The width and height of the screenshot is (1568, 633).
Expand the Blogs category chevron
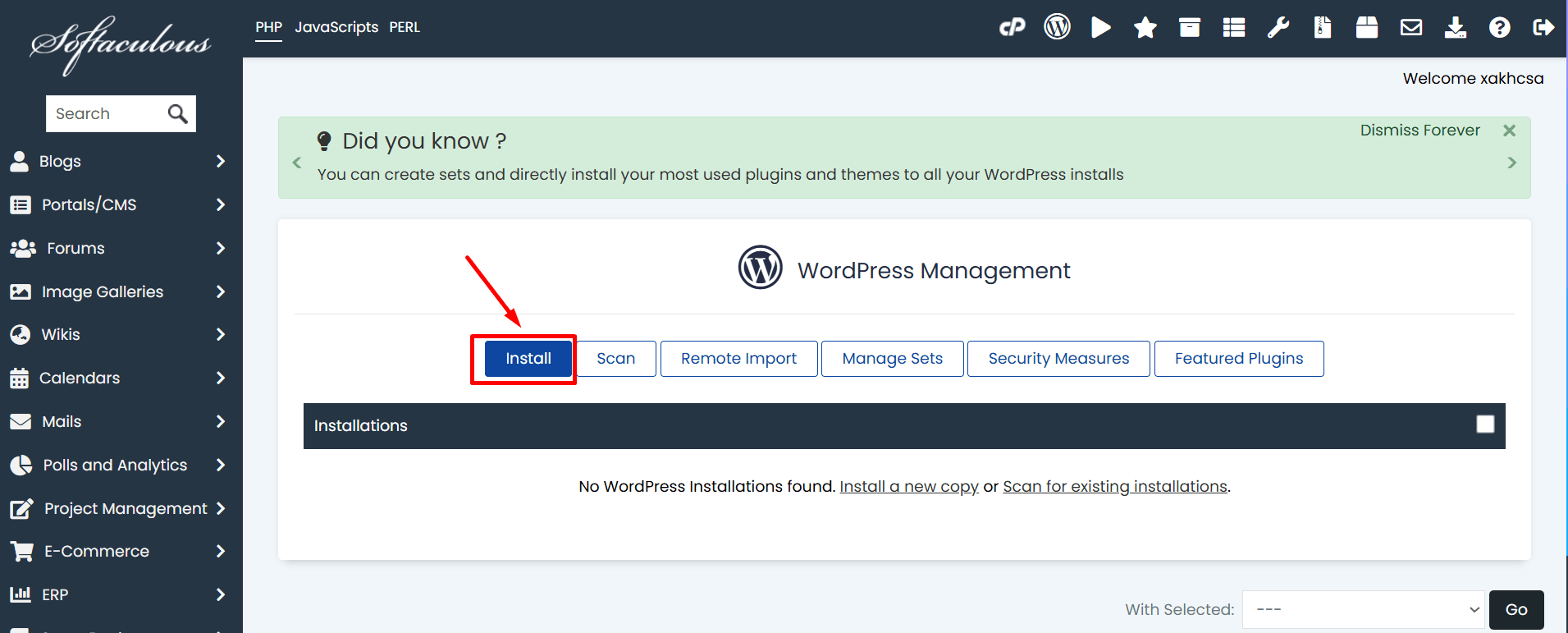pyautogui.click(x=220, y=161)
